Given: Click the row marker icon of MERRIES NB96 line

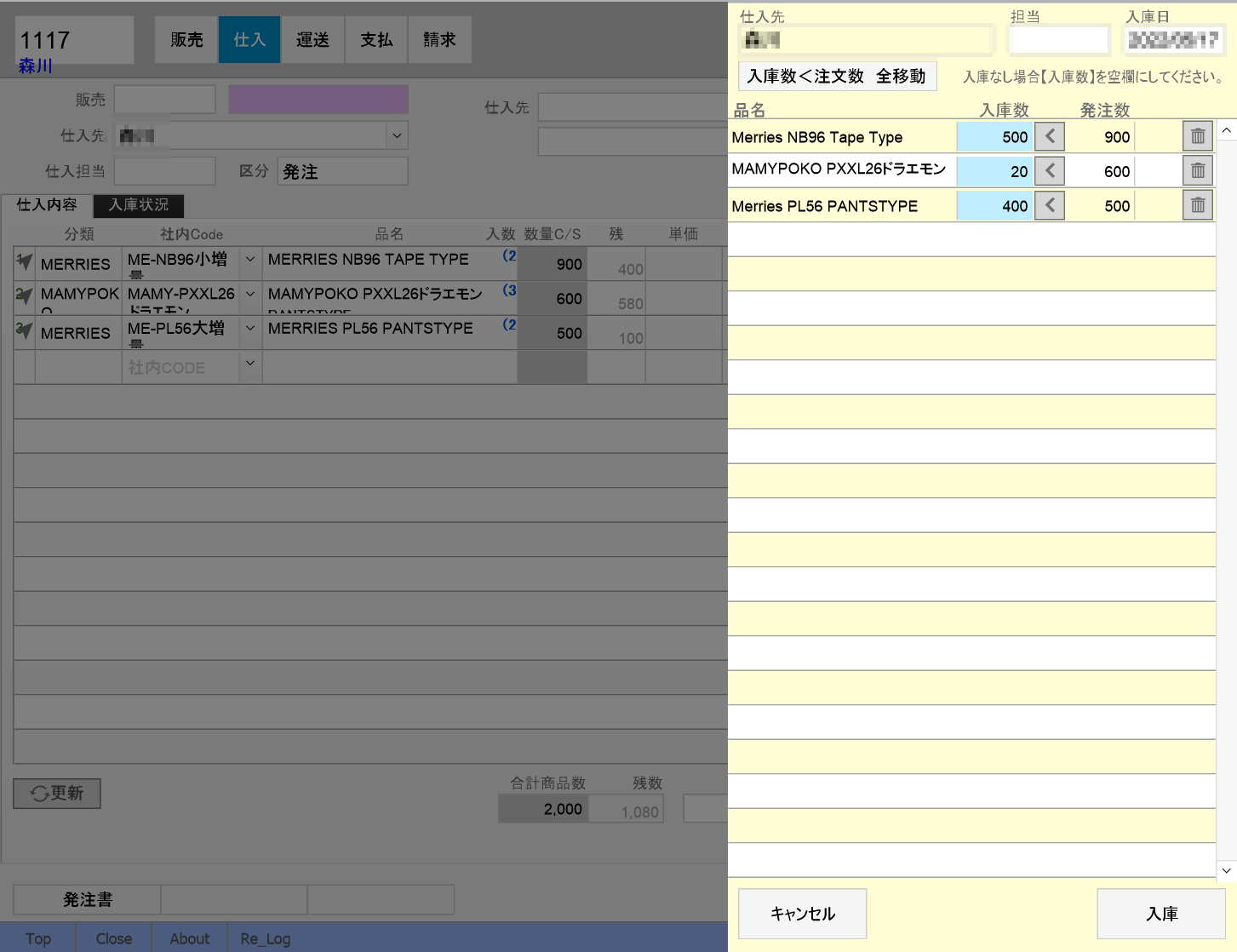Looking at the screenshot, I should coord(24,263).
